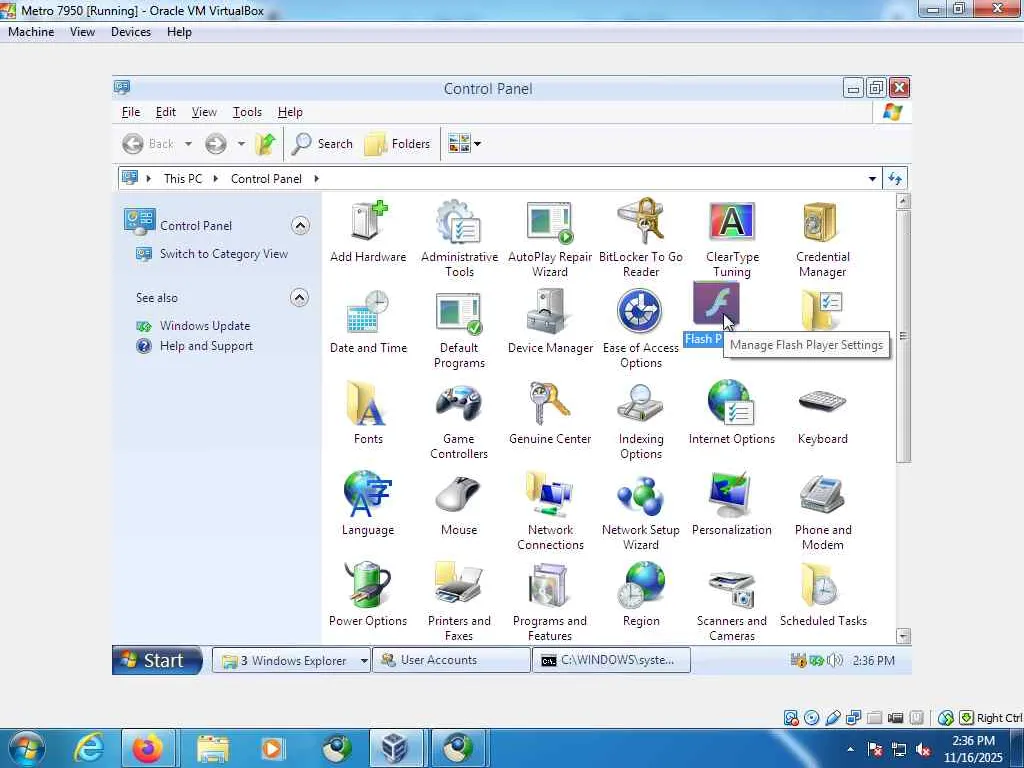Open the File menu in Control Panel
This screenshot has height=768, width=1024.
pyautogui.click(x=131, y=112)
